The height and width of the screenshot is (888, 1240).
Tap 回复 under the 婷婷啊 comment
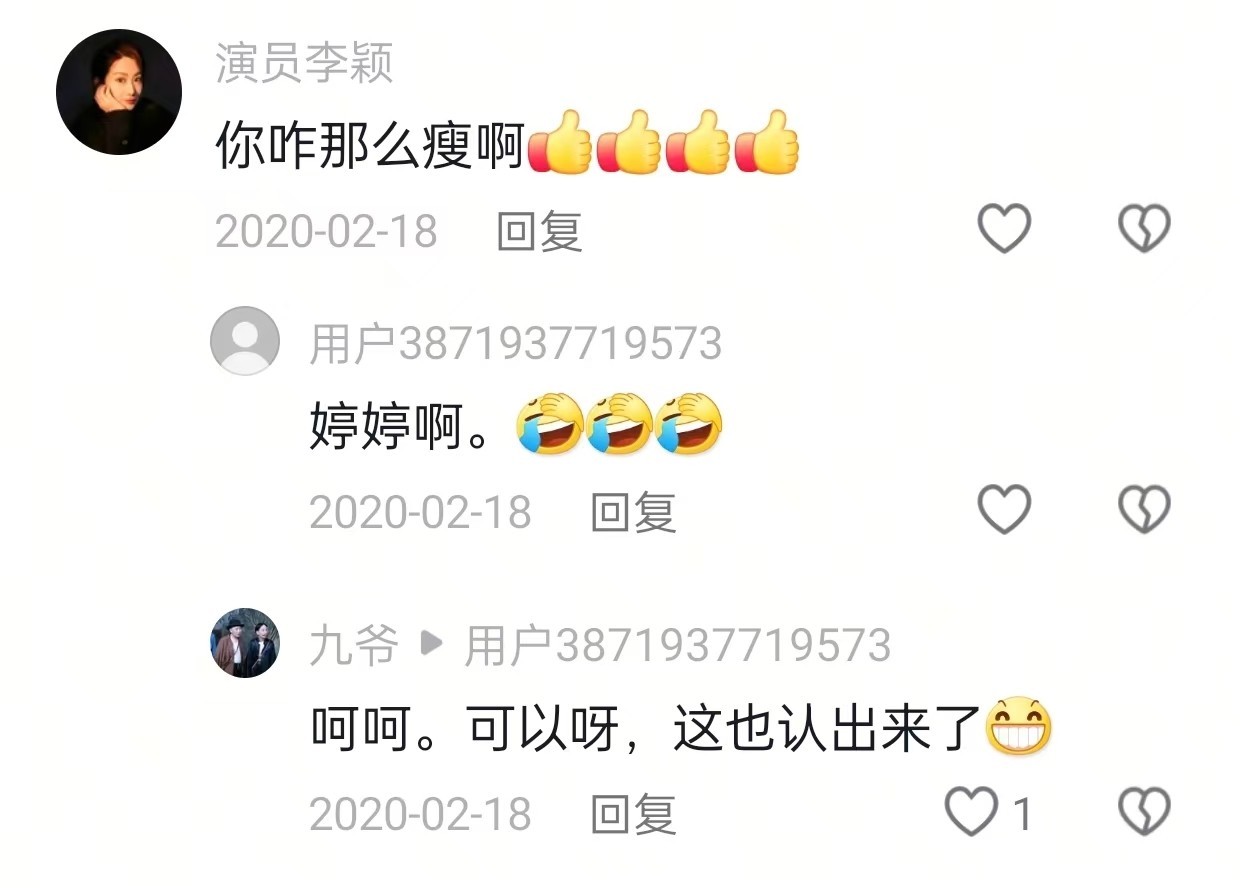[634, 512]
